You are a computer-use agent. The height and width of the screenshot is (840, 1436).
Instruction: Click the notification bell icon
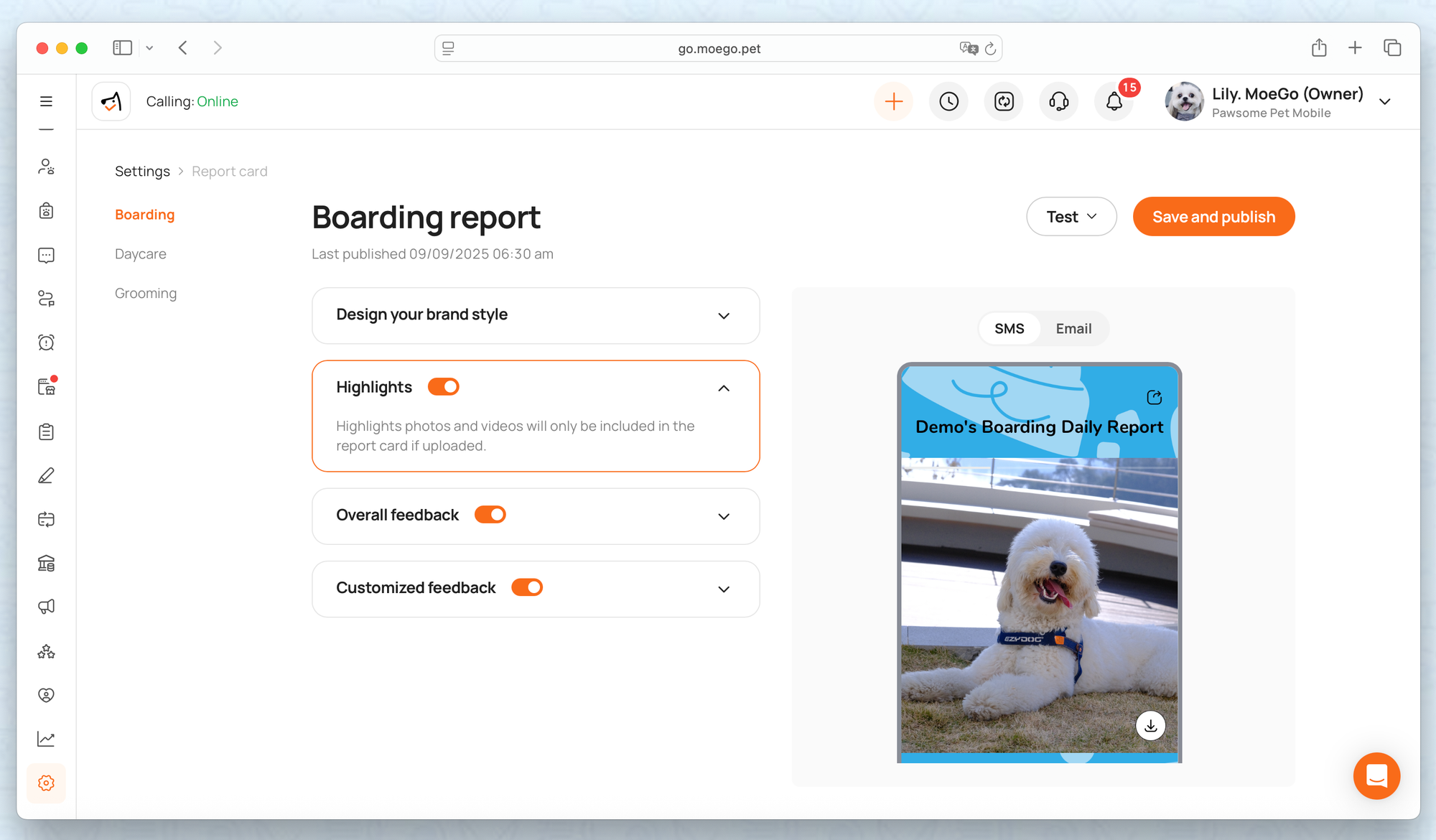click(x=1114, y=101)
